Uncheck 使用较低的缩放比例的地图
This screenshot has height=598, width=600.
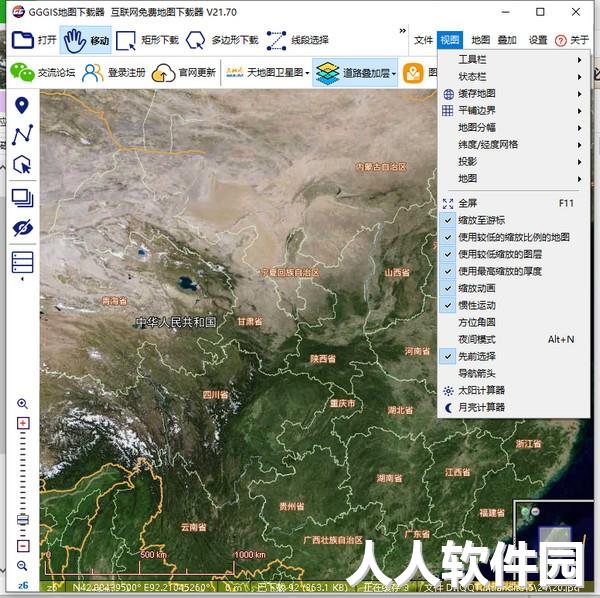[514, 237]
